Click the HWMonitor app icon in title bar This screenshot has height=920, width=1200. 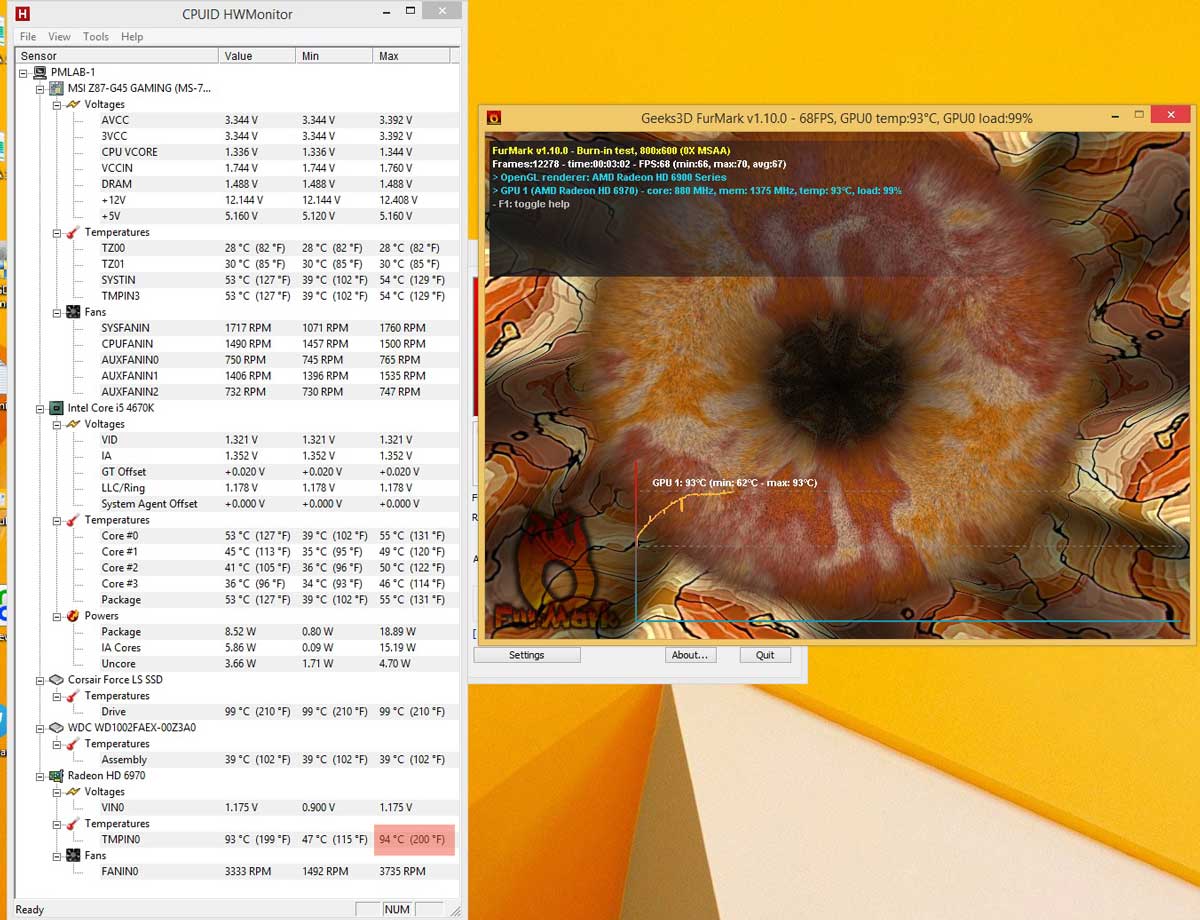pos(23,14)
